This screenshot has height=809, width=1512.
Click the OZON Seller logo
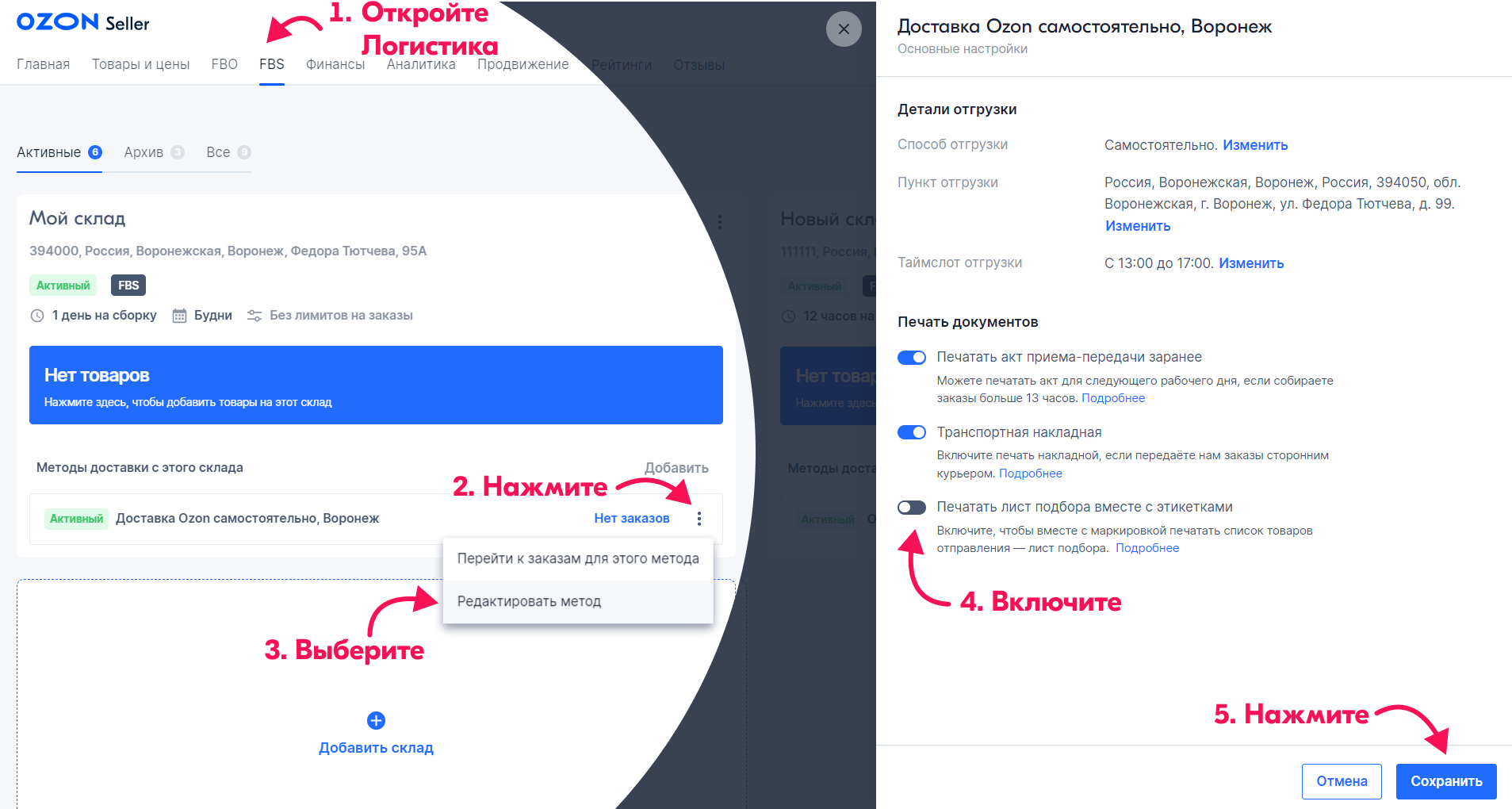(82, 22)
